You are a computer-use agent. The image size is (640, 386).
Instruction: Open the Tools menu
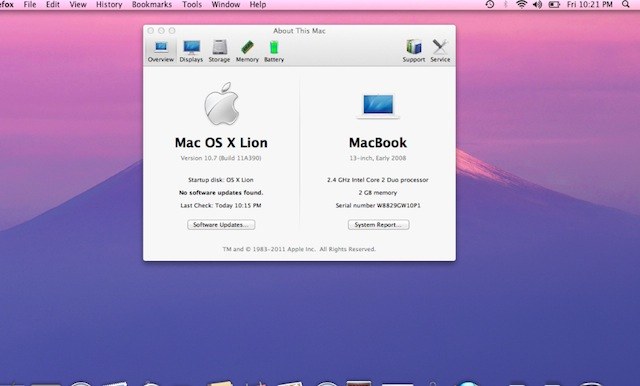coord(192,4)
